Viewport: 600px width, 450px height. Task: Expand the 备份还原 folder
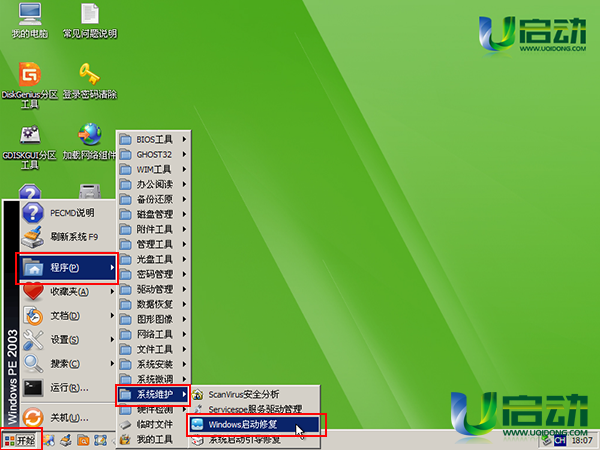(x=154, y=199)
